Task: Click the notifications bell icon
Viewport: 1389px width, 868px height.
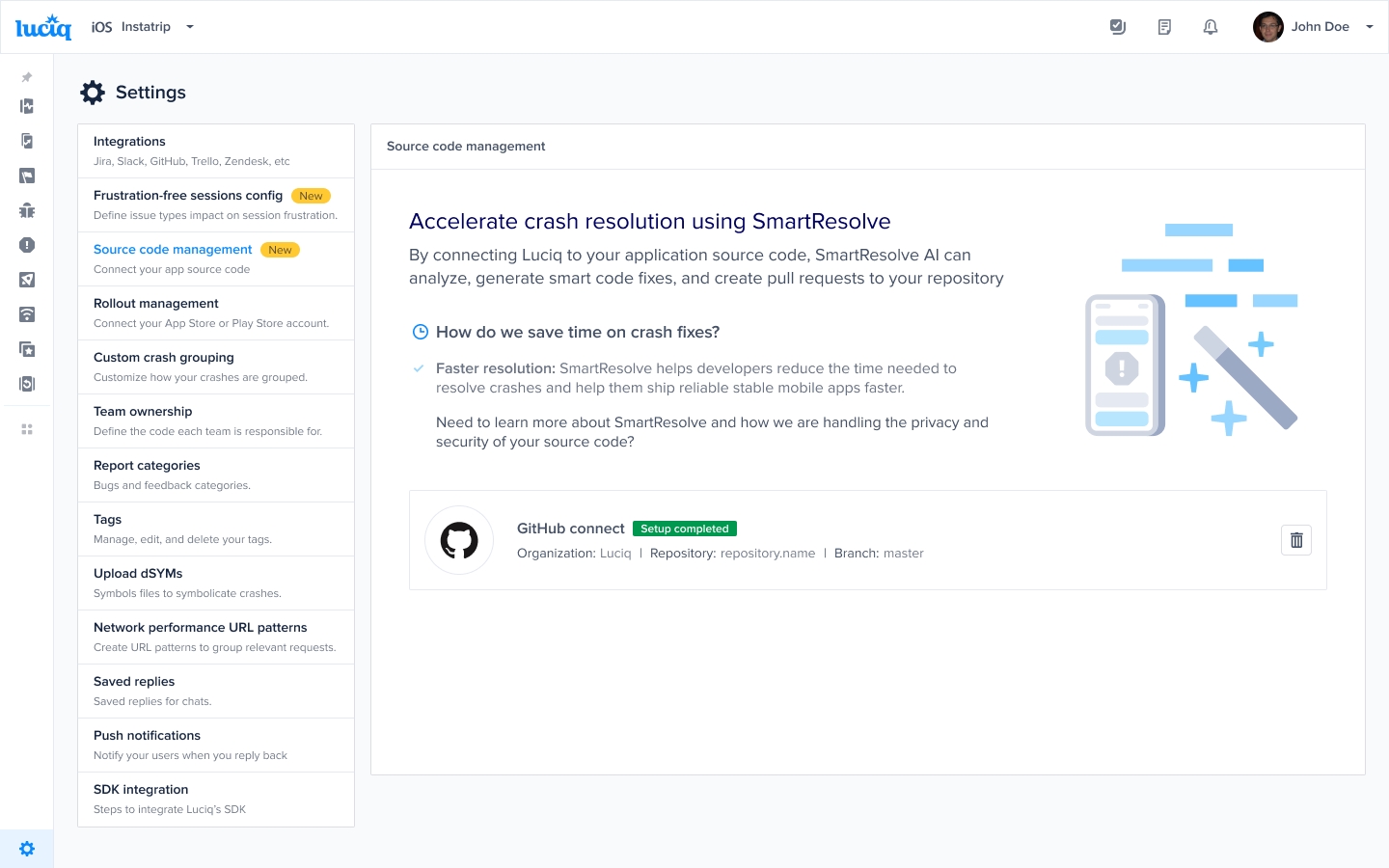Action: pos(1211,27)
